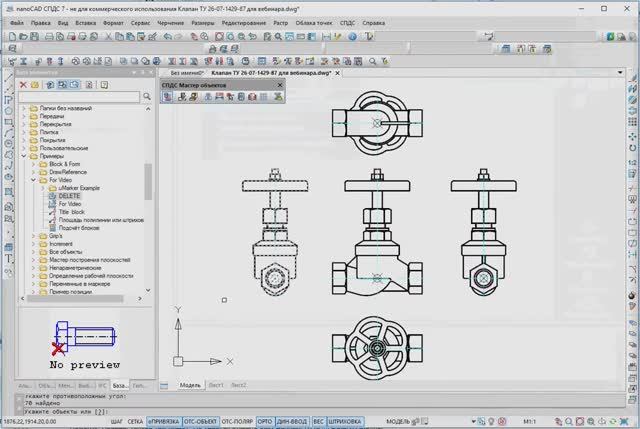The height and width of the screenshot is (429, 640).
Task: Close the СПДС Мастер объектов palette
Action: pyautogui.click(x=280, y=85)
